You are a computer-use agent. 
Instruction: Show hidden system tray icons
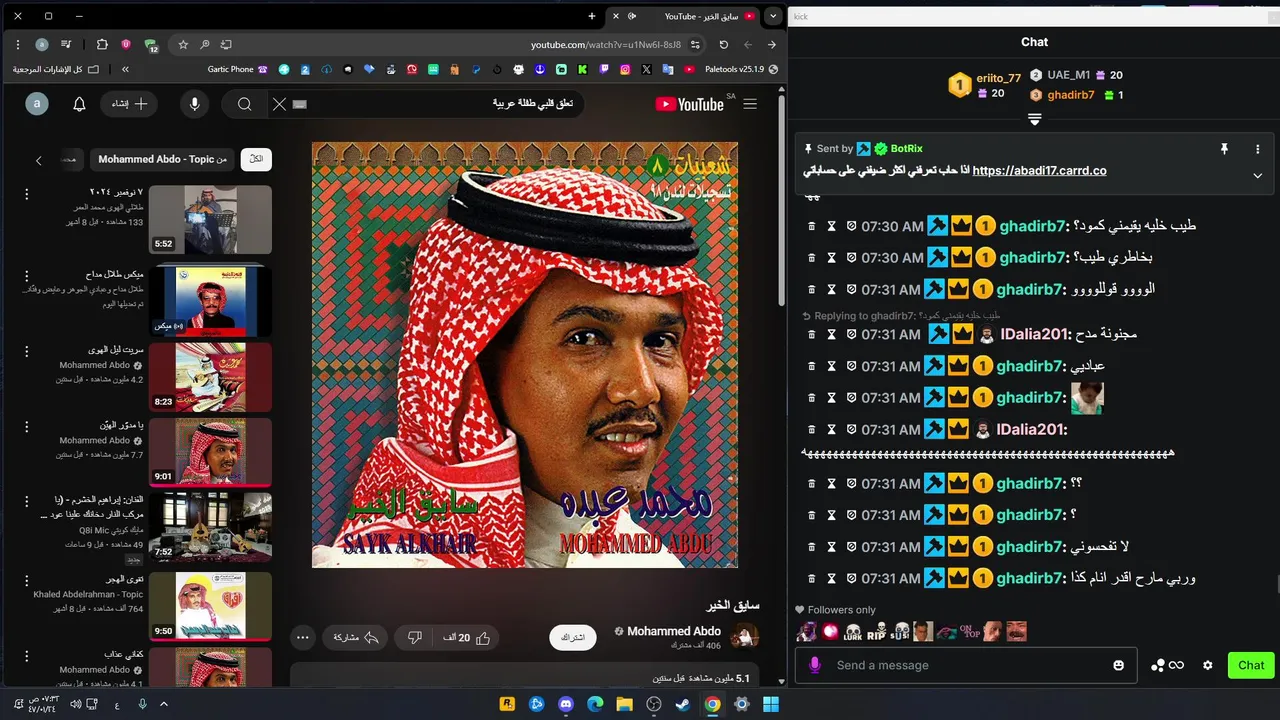tap(166, 704)
